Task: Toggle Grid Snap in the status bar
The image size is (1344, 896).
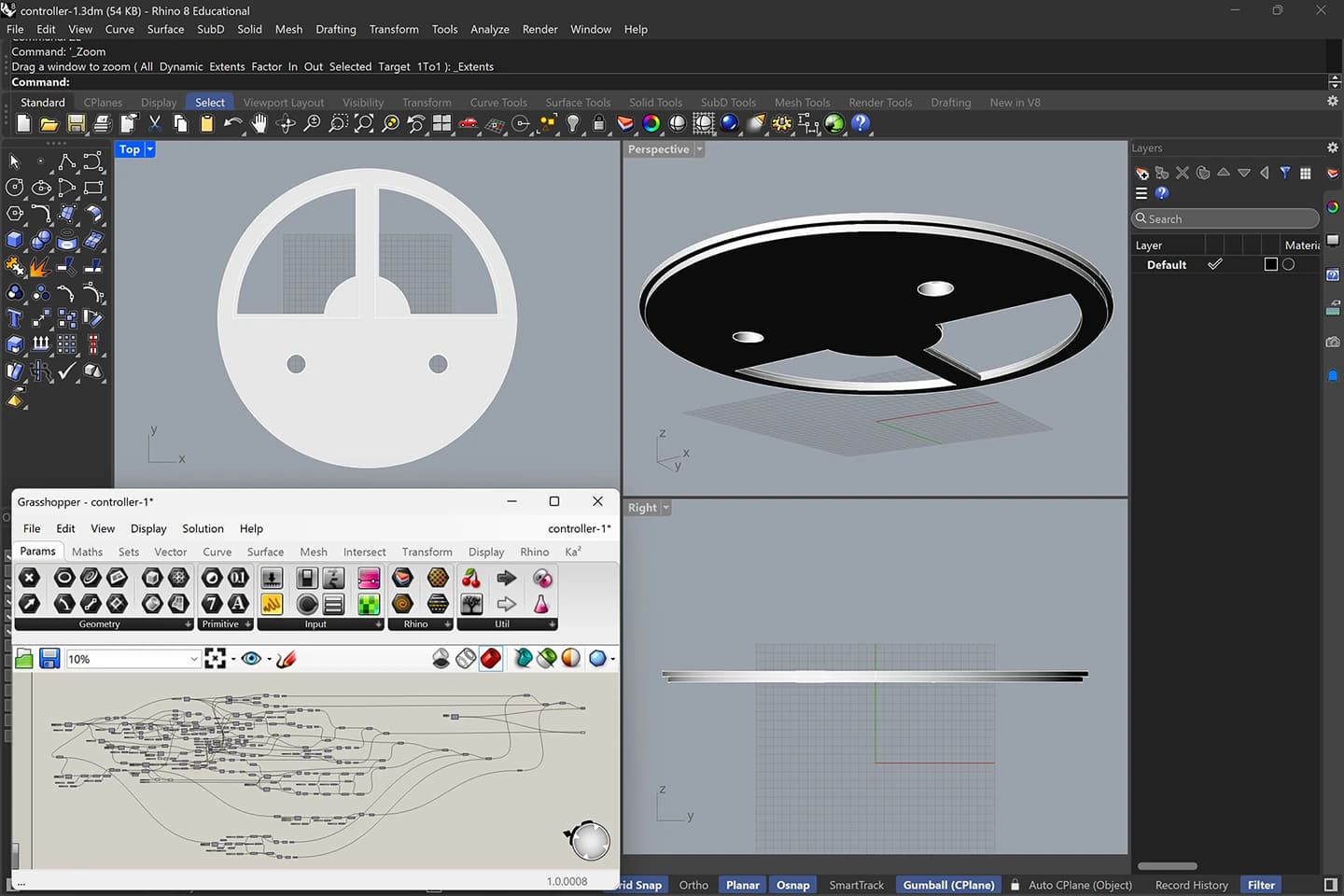Action: [x=641, y=885]
